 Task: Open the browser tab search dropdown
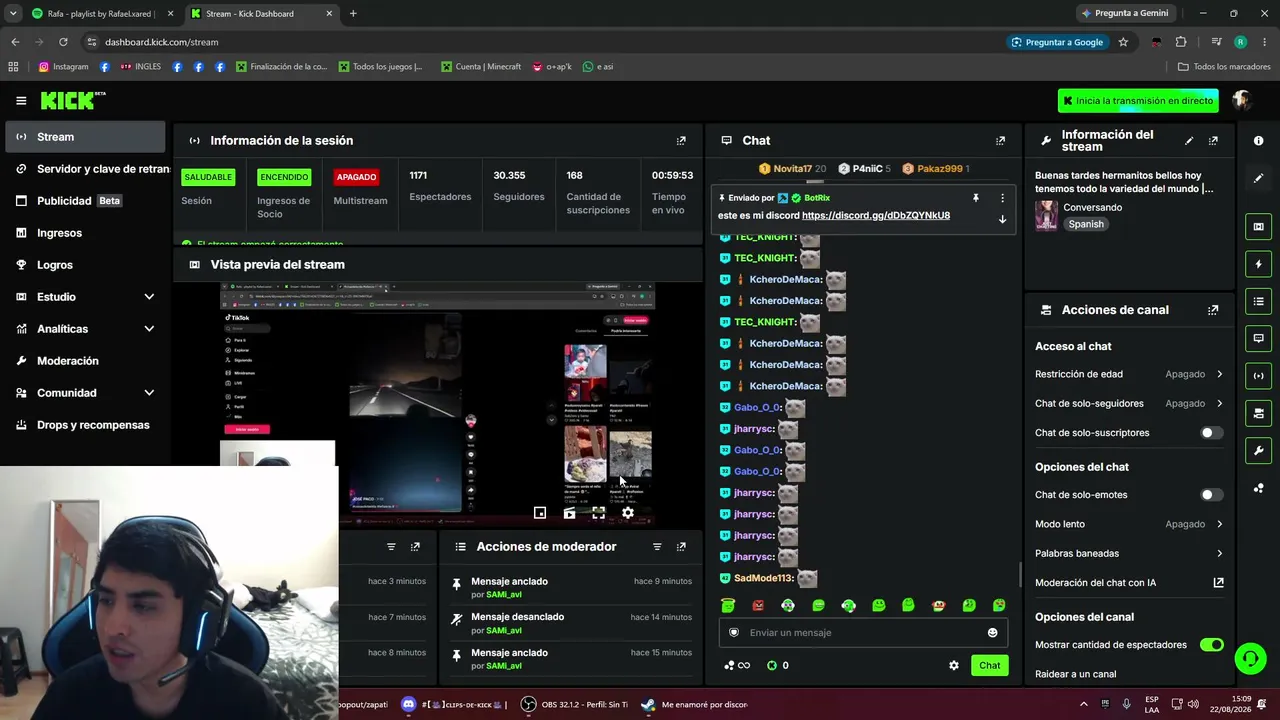[x=13, y=13]
